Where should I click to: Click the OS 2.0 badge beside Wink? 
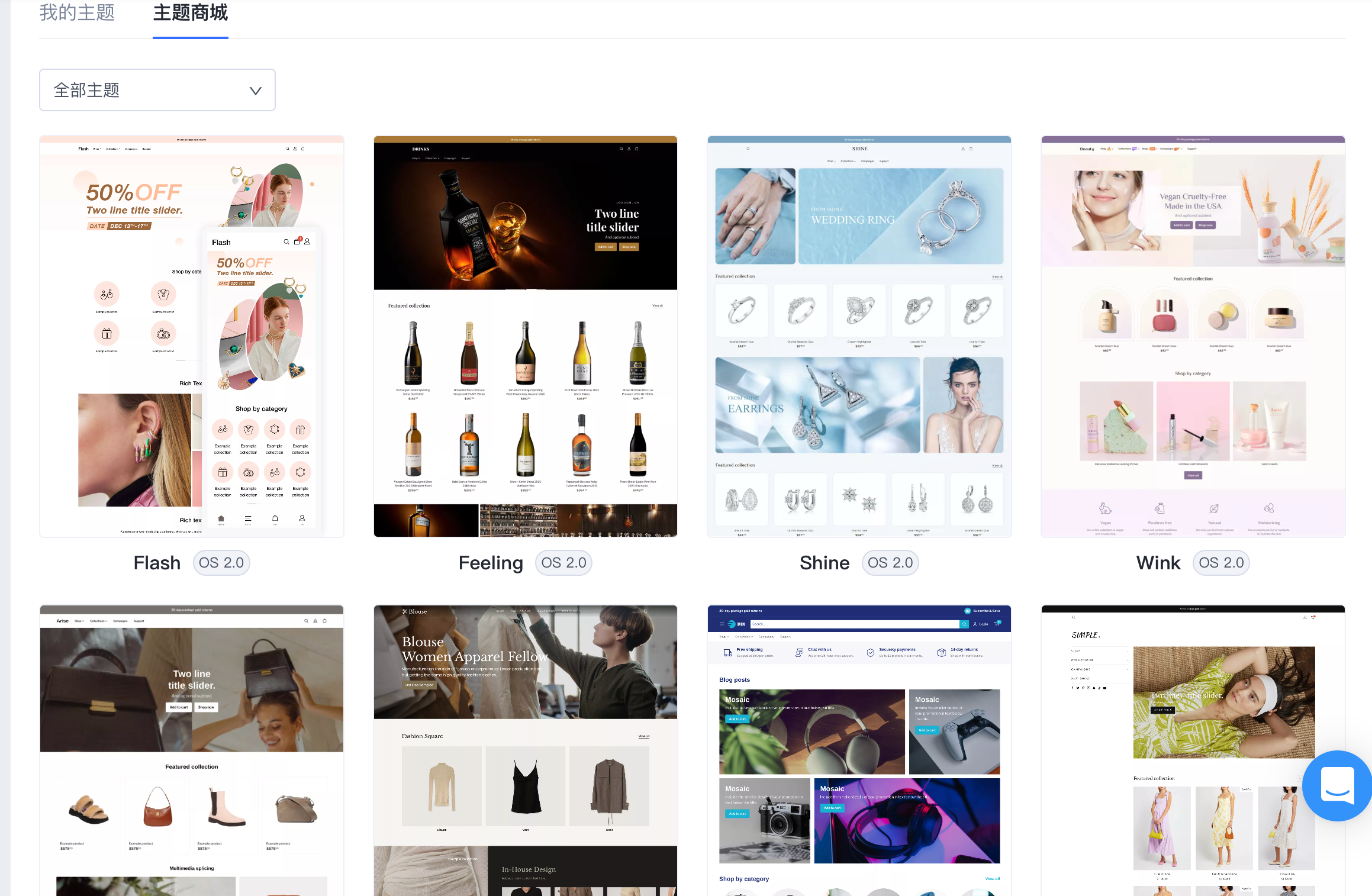(x=1221, y=563)
